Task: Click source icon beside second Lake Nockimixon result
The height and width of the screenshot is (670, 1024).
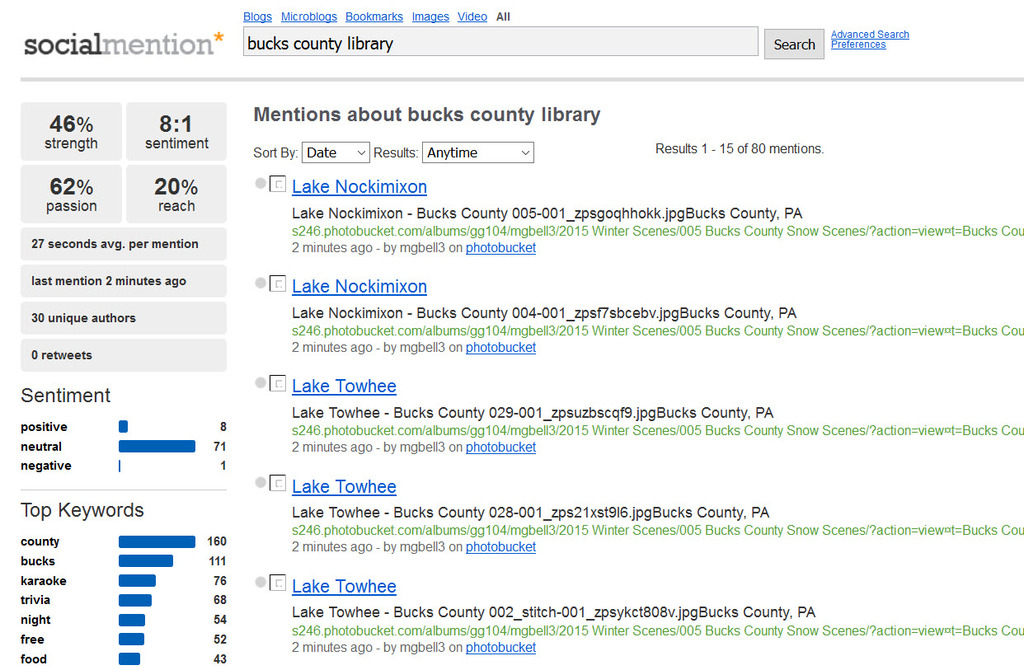Action: point(278,283)
